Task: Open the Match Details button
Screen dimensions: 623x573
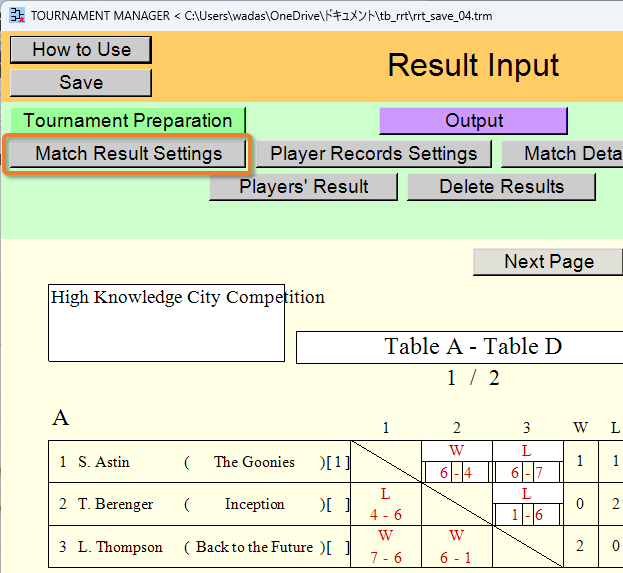Action: point(562,154)
